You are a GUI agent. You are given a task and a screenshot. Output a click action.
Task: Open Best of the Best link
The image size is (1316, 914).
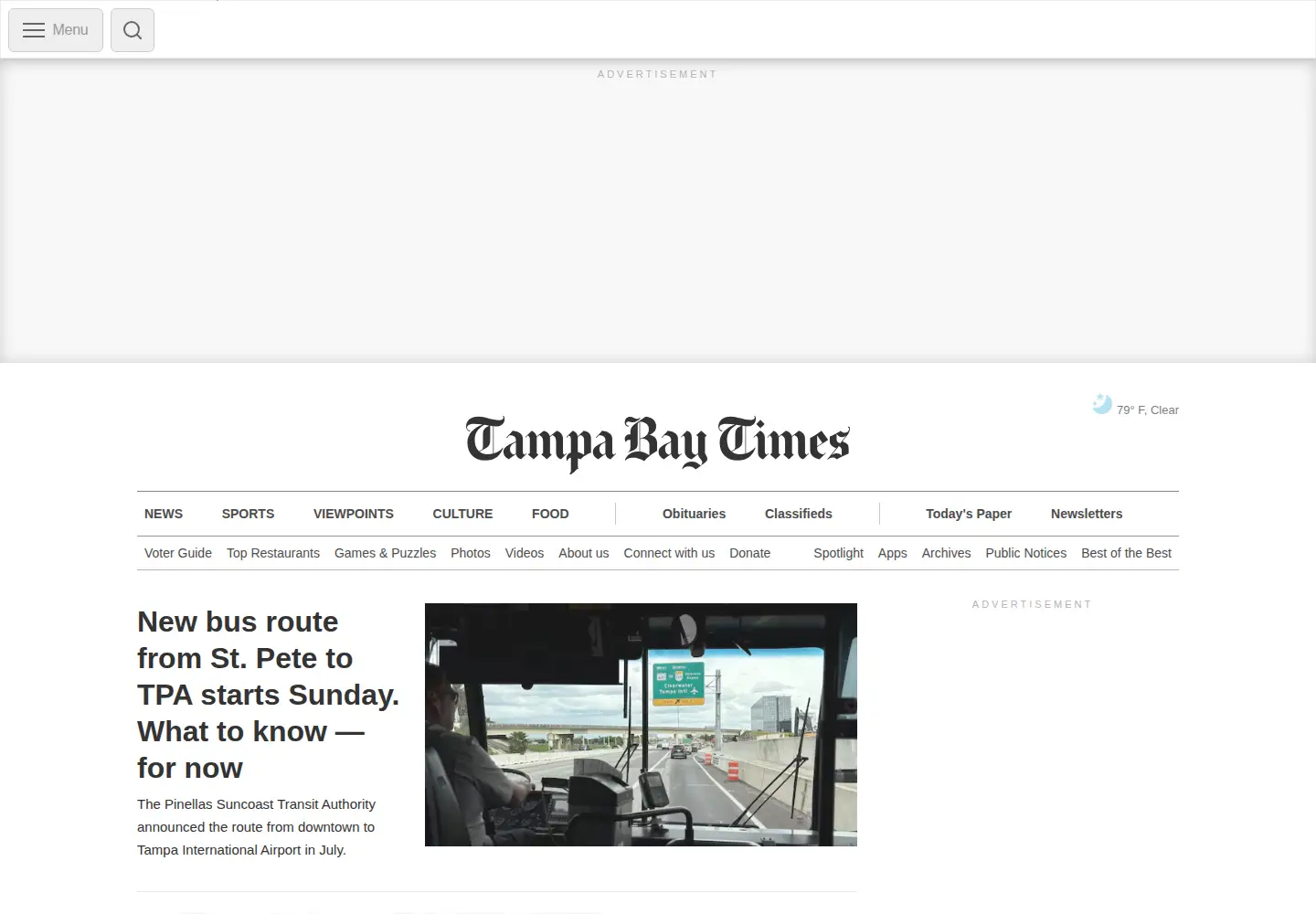pos(1126,553)
